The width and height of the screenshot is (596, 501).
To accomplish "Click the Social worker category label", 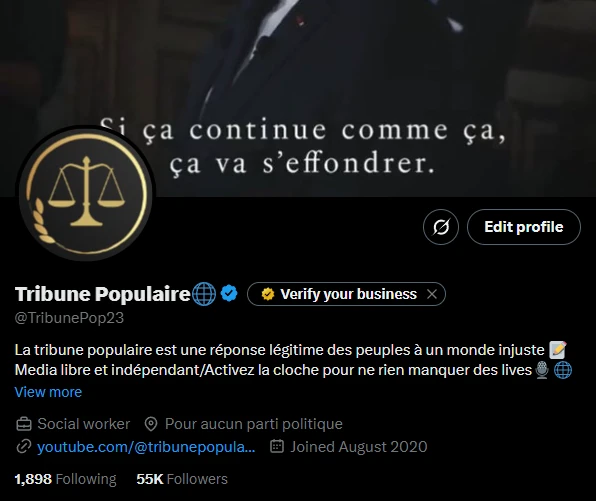I will coord(84,424).
